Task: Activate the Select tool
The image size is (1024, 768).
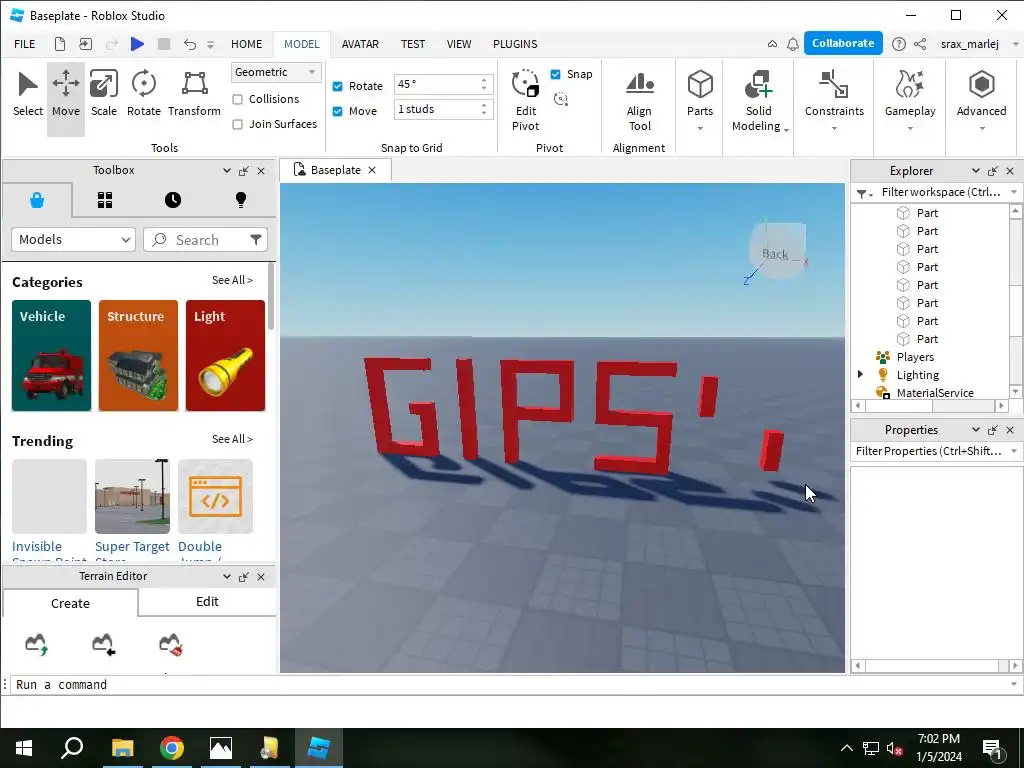Action: (x=27, y=95)
